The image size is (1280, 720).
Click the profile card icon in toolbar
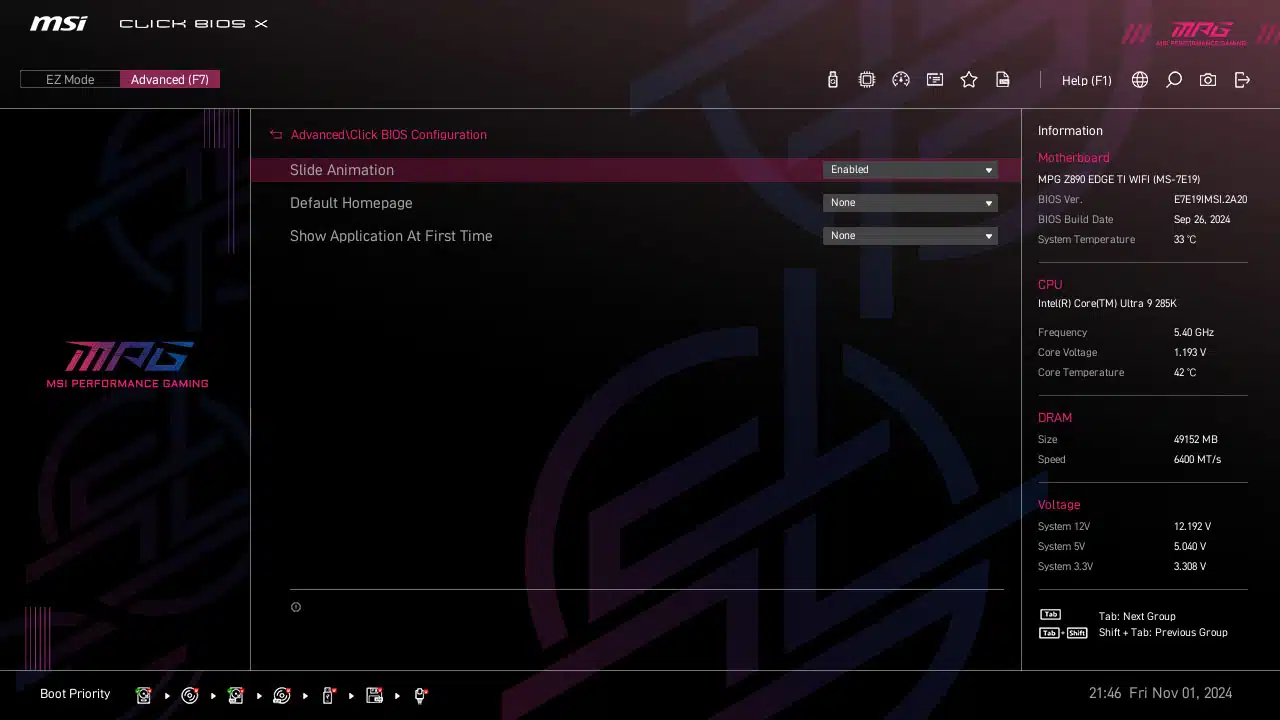935,80
